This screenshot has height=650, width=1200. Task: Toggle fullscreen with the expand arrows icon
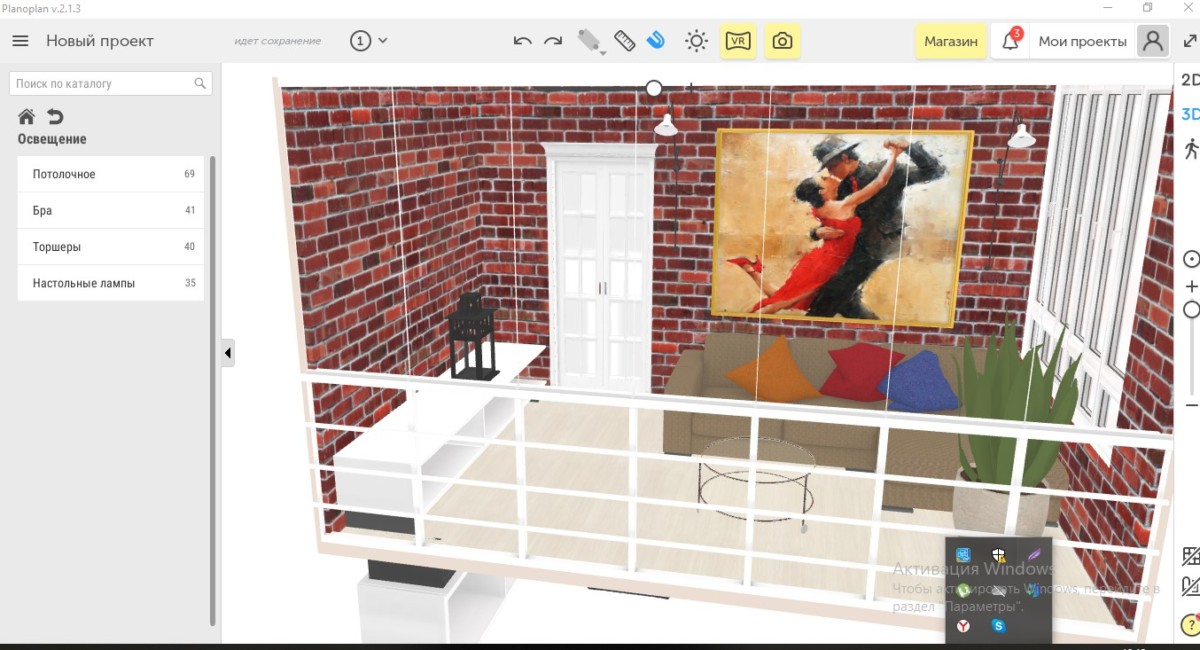tap(1190, 41)
